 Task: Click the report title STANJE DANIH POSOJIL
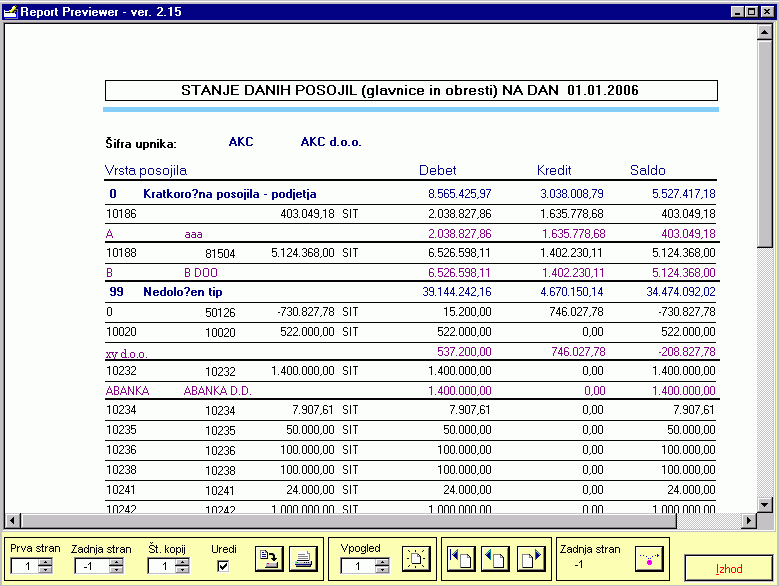[x=410, y=90]
